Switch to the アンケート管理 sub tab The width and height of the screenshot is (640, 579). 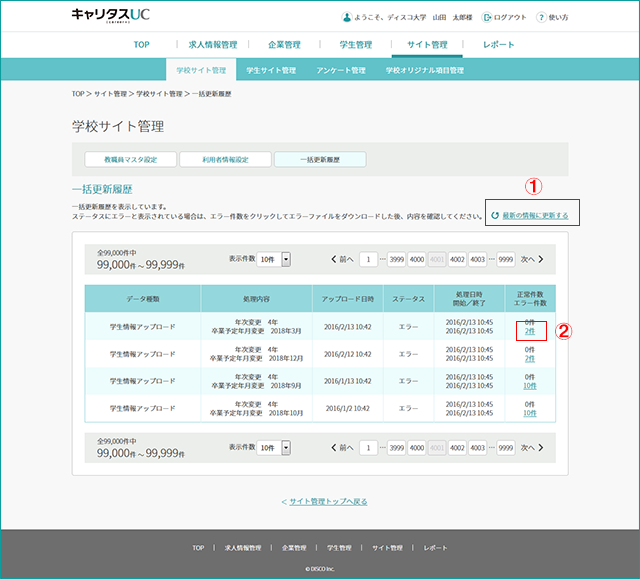341,70
